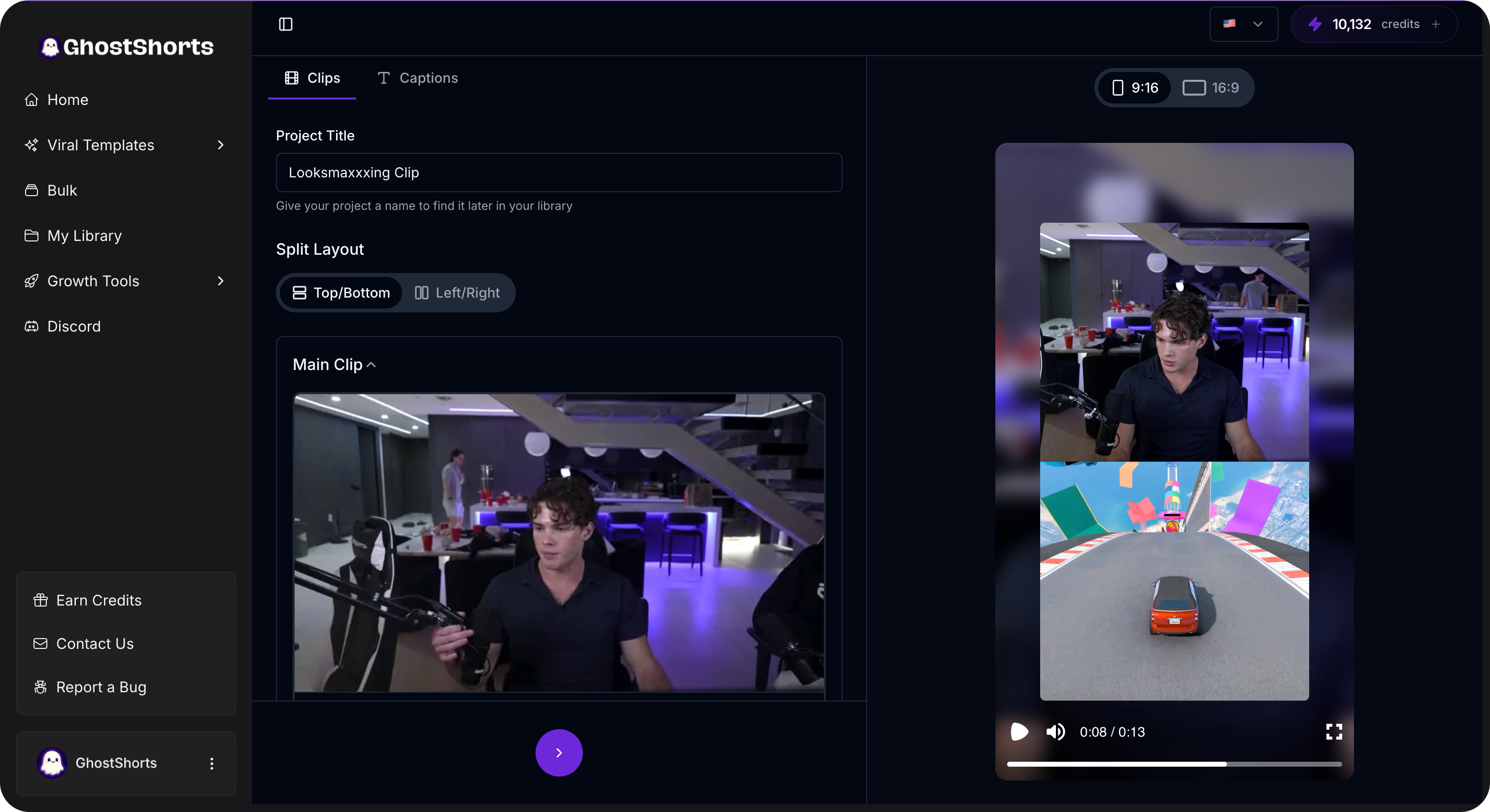Open the Bulk tool
1490x812 pixels.
click(x=61, y=190)
